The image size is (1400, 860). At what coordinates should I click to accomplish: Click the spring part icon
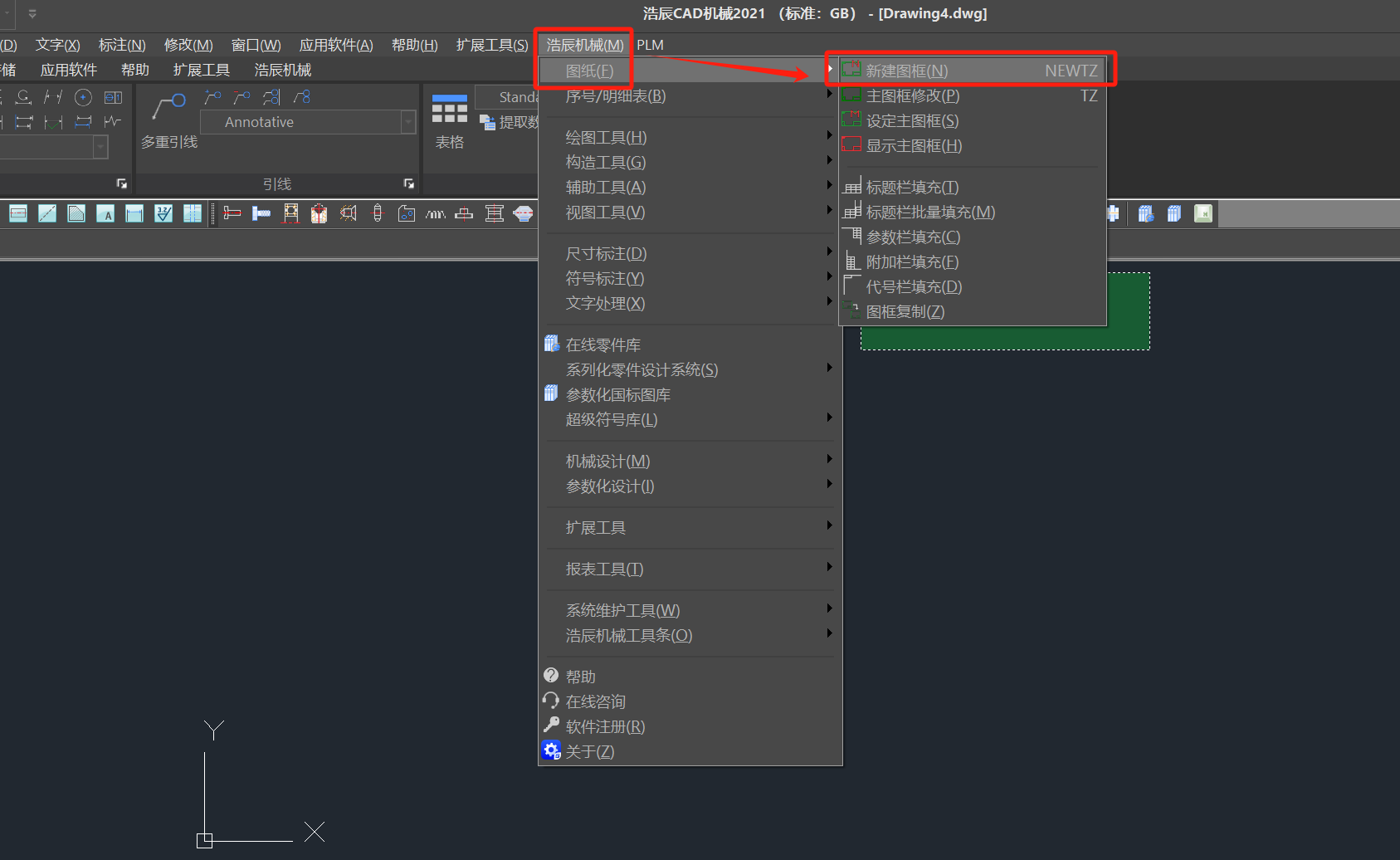coord(436,213)
